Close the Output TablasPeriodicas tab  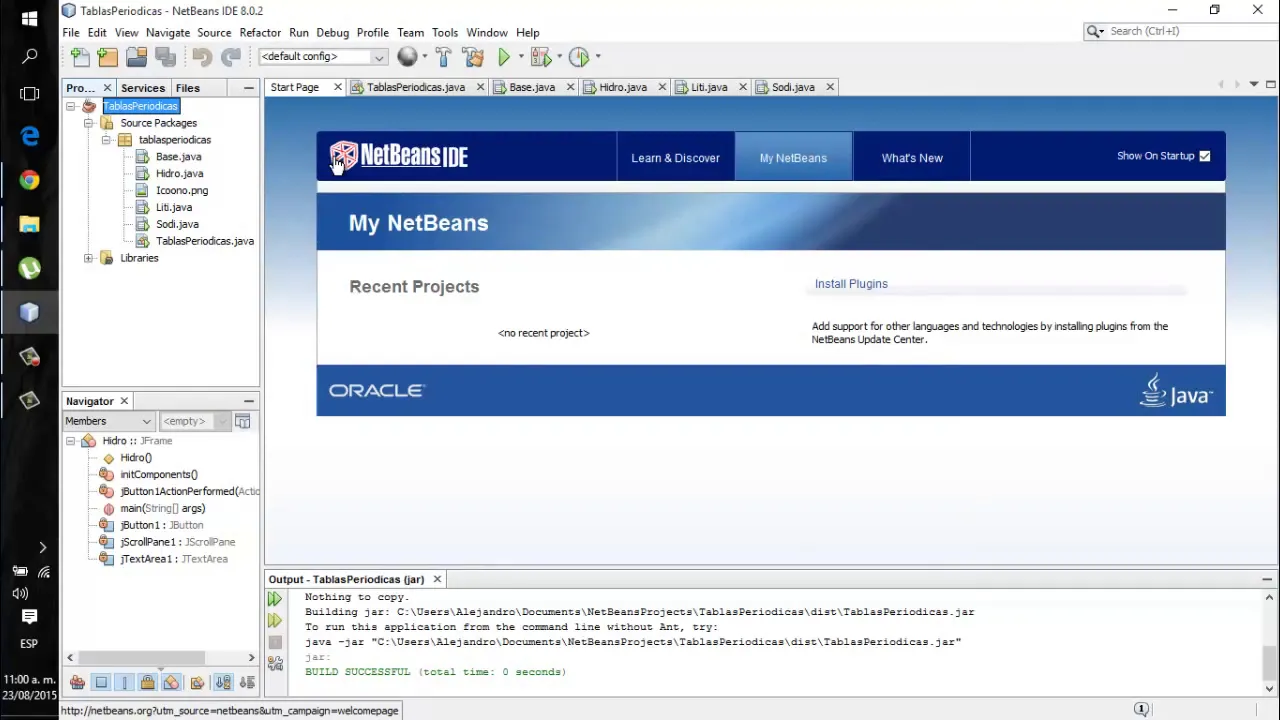(437, 579)
